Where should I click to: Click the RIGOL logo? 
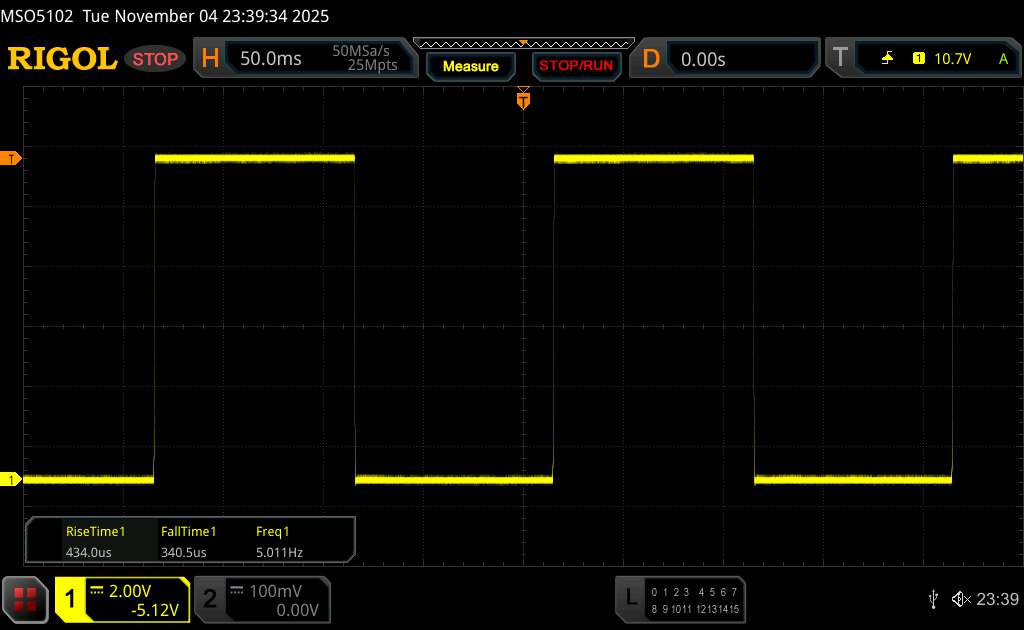[62, 59]
